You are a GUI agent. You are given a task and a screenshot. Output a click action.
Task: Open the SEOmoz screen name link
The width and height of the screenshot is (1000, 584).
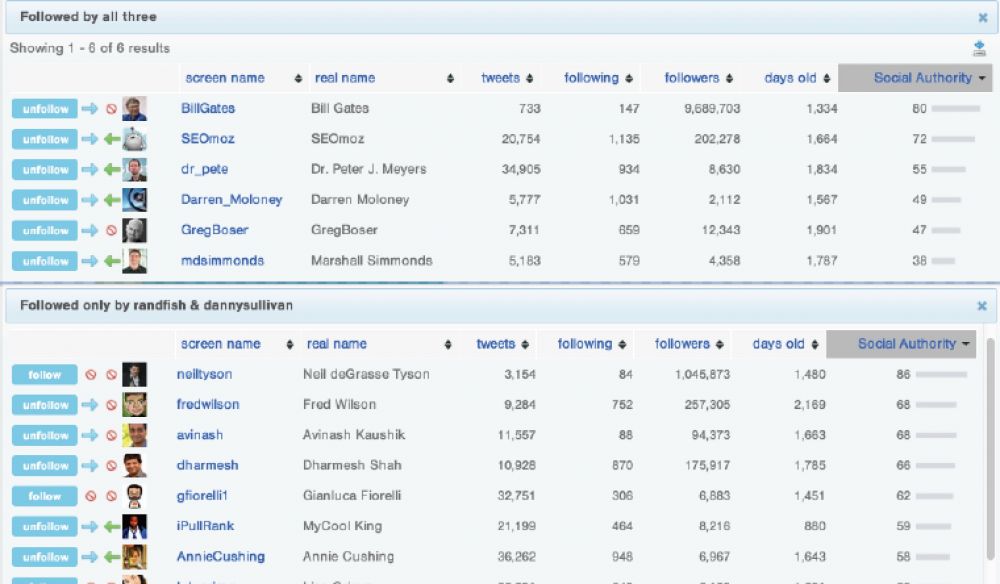point(208,139)
